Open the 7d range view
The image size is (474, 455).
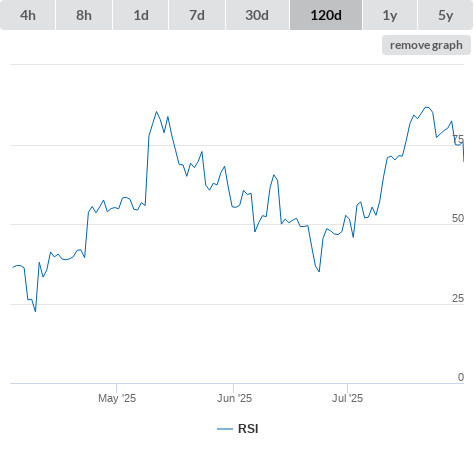click(197, 15)
